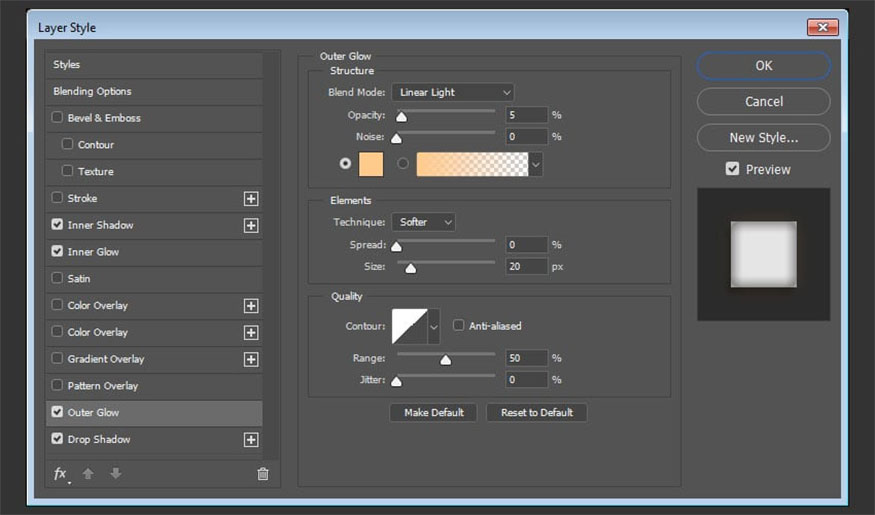This screenshot has height=515, width=875.
Task: Click the solid orange glow color swatch
Action: 371,164
